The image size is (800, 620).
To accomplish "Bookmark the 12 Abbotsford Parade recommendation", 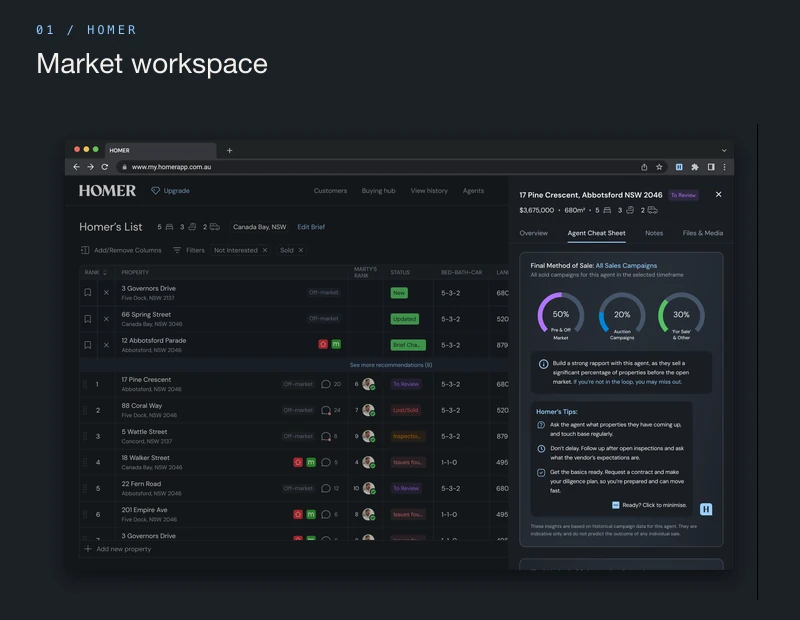I will pyautogui.click(x=88, y=345).
